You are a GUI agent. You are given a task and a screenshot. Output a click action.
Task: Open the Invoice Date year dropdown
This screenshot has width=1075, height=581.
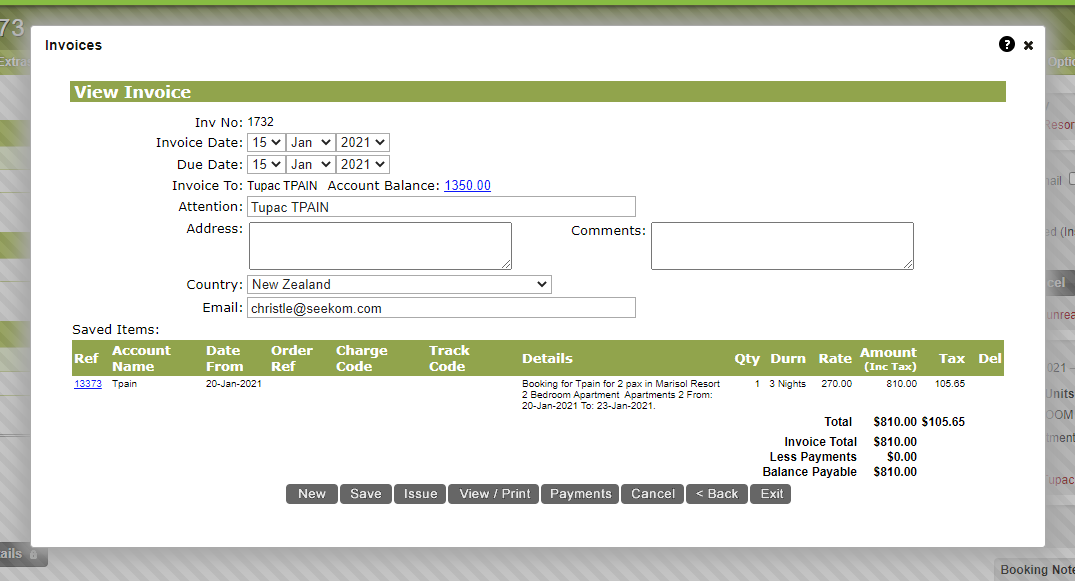(x=362, y=142)
